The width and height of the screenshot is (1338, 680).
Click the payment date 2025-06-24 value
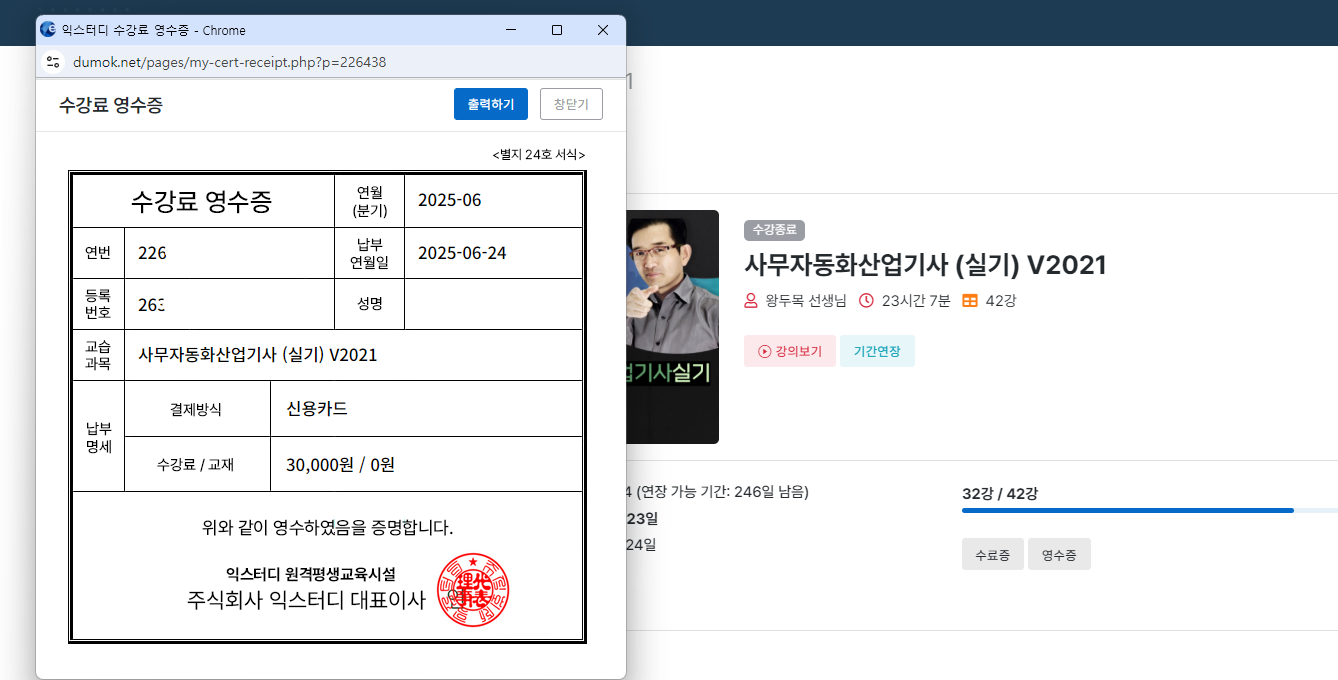click(462, 253)
